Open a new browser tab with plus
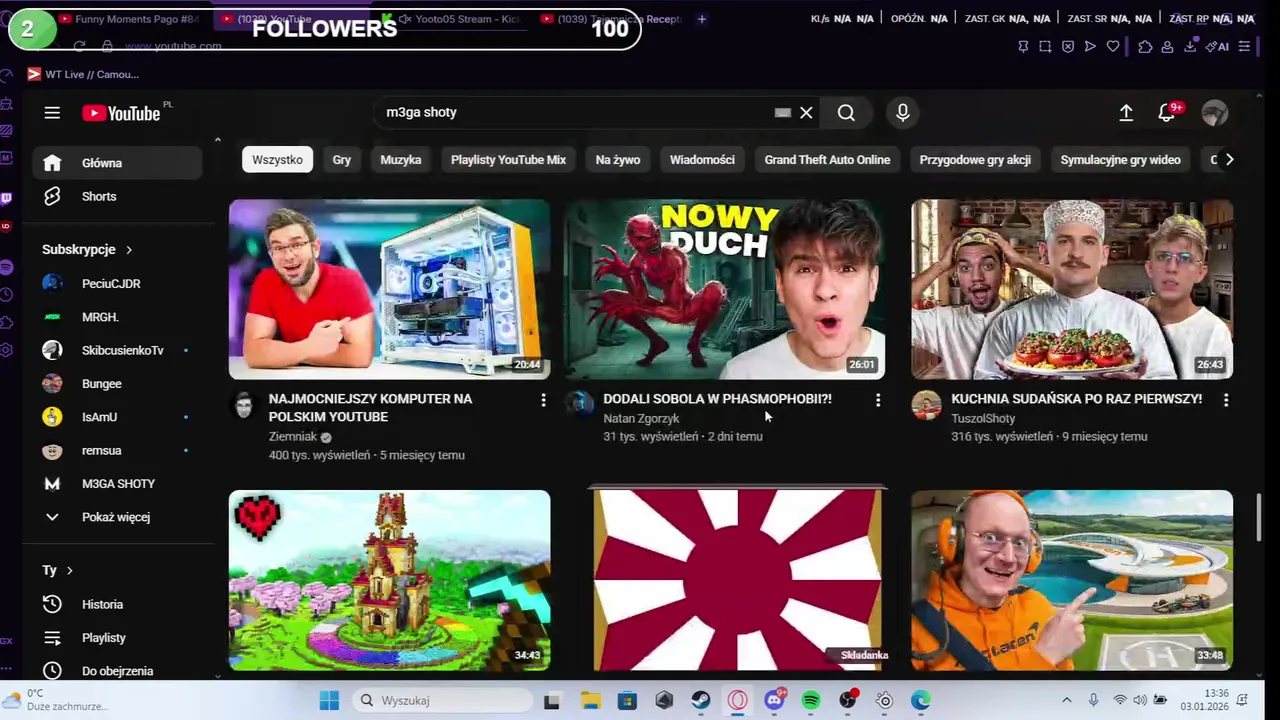Screen dimensions: 1280x720 tap(701, 19)
